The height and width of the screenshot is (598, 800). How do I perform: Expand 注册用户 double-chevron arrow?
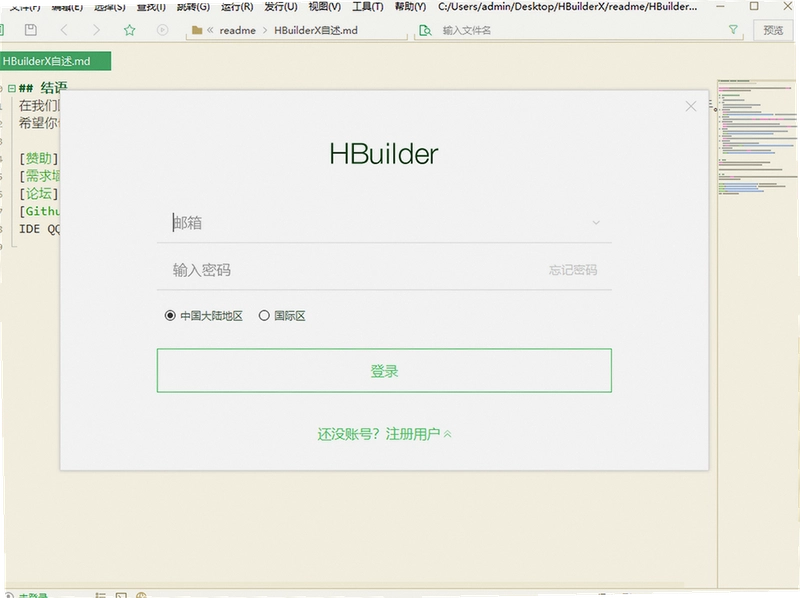pyautogui.click(x=447, y=434)
